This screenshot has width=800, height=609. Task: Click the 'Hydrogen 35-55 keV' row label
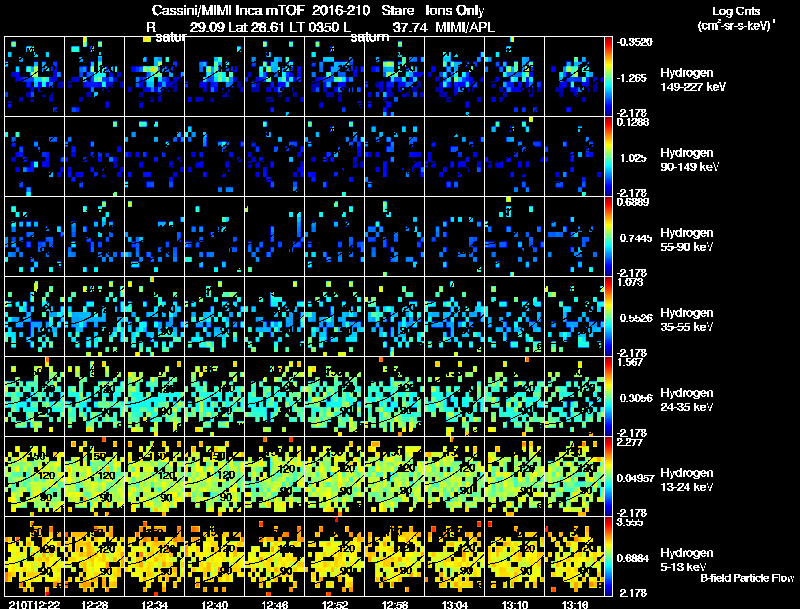tap(687, 320)
